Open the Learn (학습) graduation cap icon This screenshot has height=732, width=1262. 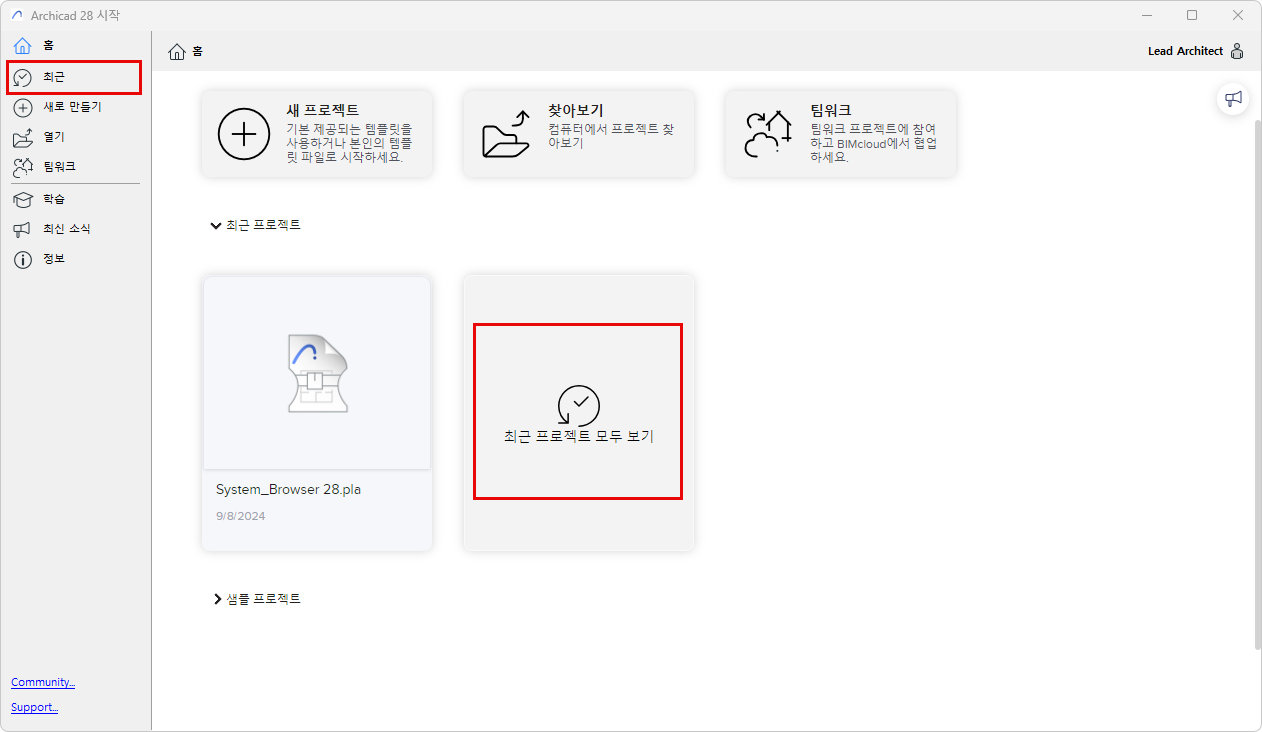[x=23, y=199]
